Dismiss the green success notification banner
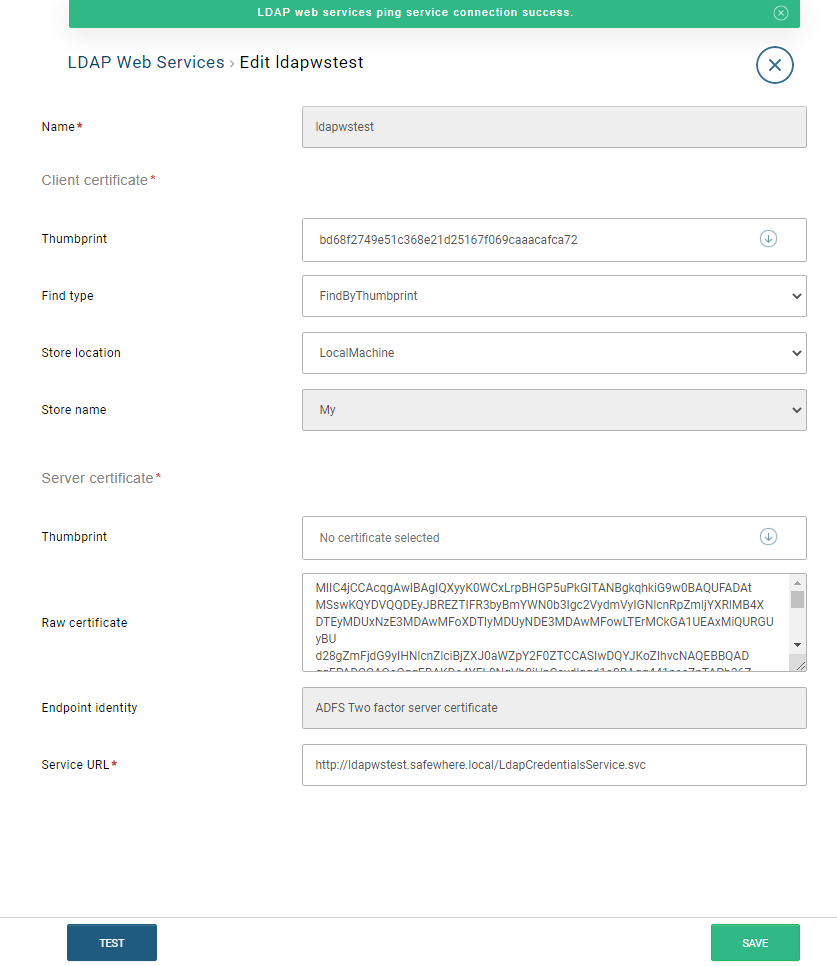 (783, 13)
